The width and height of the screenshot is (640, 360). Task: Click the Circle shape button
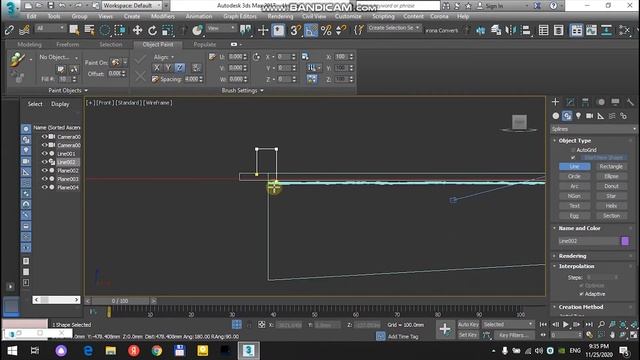(x=574, y=176)
